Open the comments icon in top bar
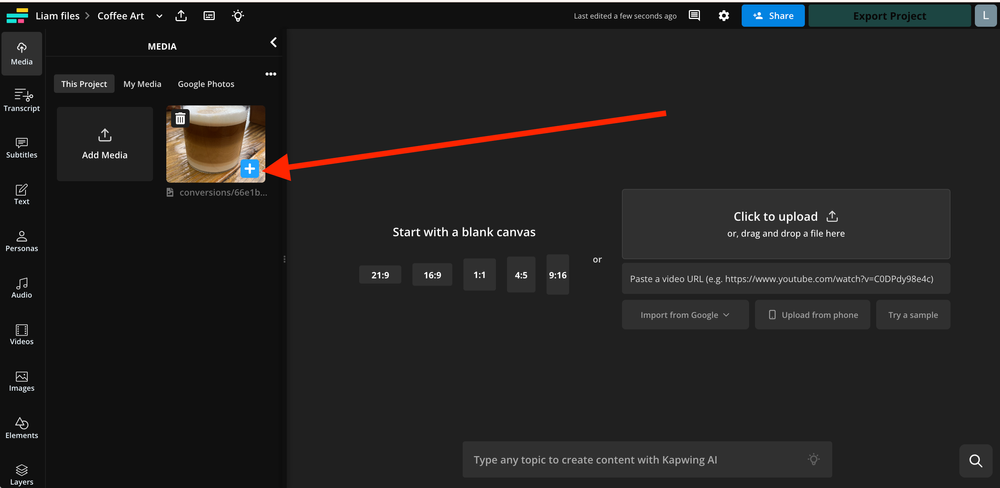 pyautogui.click(x=695, y=16)
